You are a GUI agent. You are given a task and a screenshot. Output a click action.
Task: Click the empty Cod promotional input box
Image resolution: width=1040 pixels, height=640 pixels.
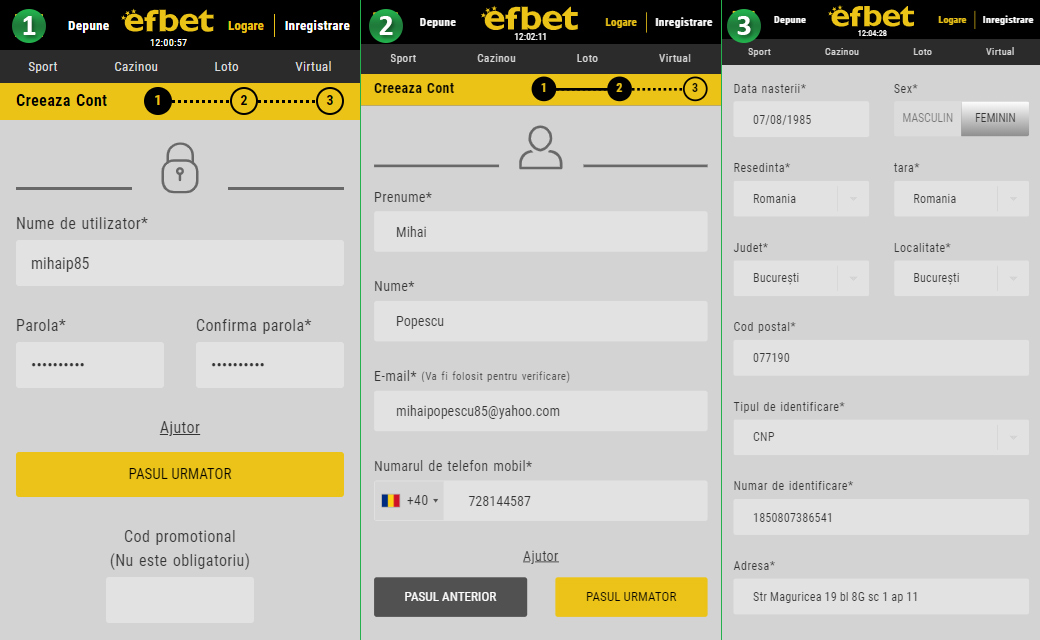coord(180,600)
